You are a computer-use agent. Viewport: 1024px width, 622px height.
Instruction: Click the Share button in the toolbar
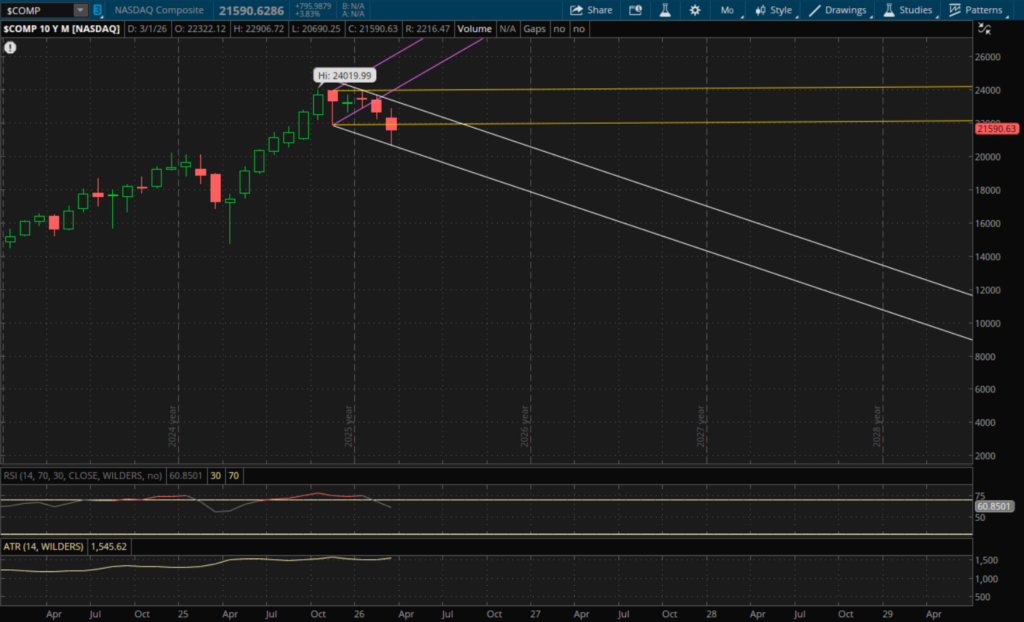pos(591,10)
